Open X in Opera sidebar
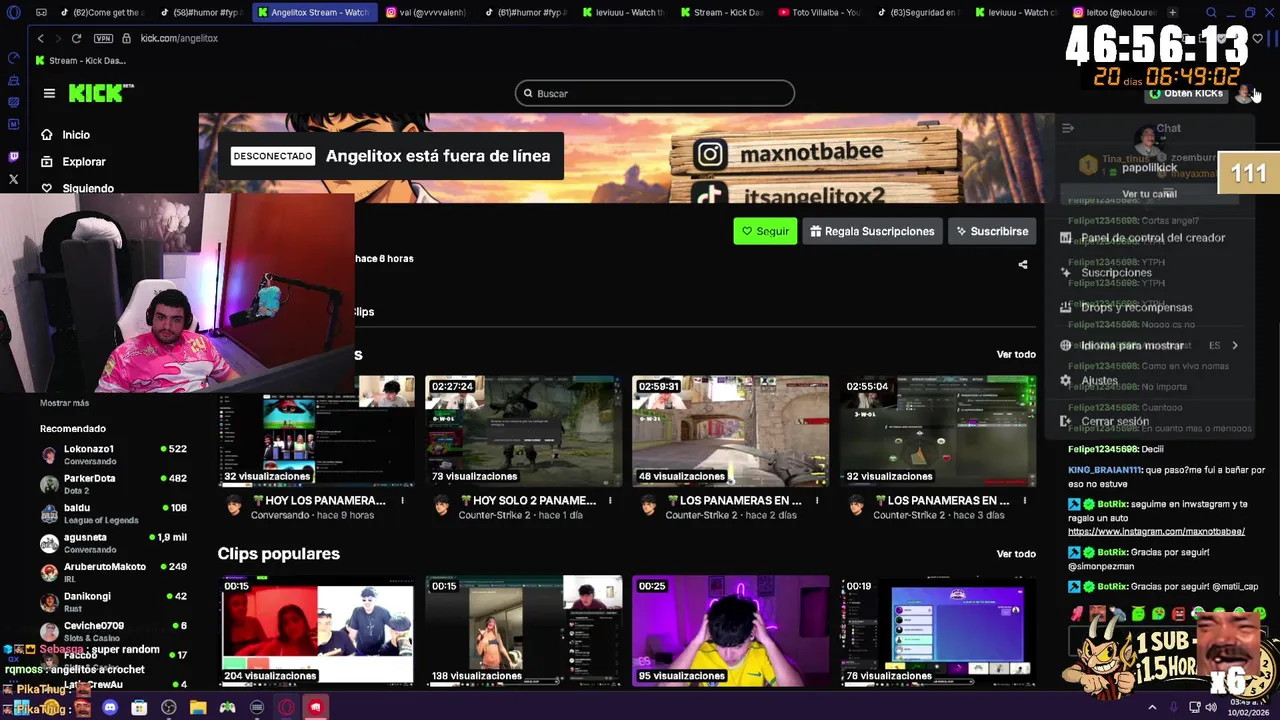This screenshot has height=720, width=1280. pyautogui.click(x=13, y=180)
